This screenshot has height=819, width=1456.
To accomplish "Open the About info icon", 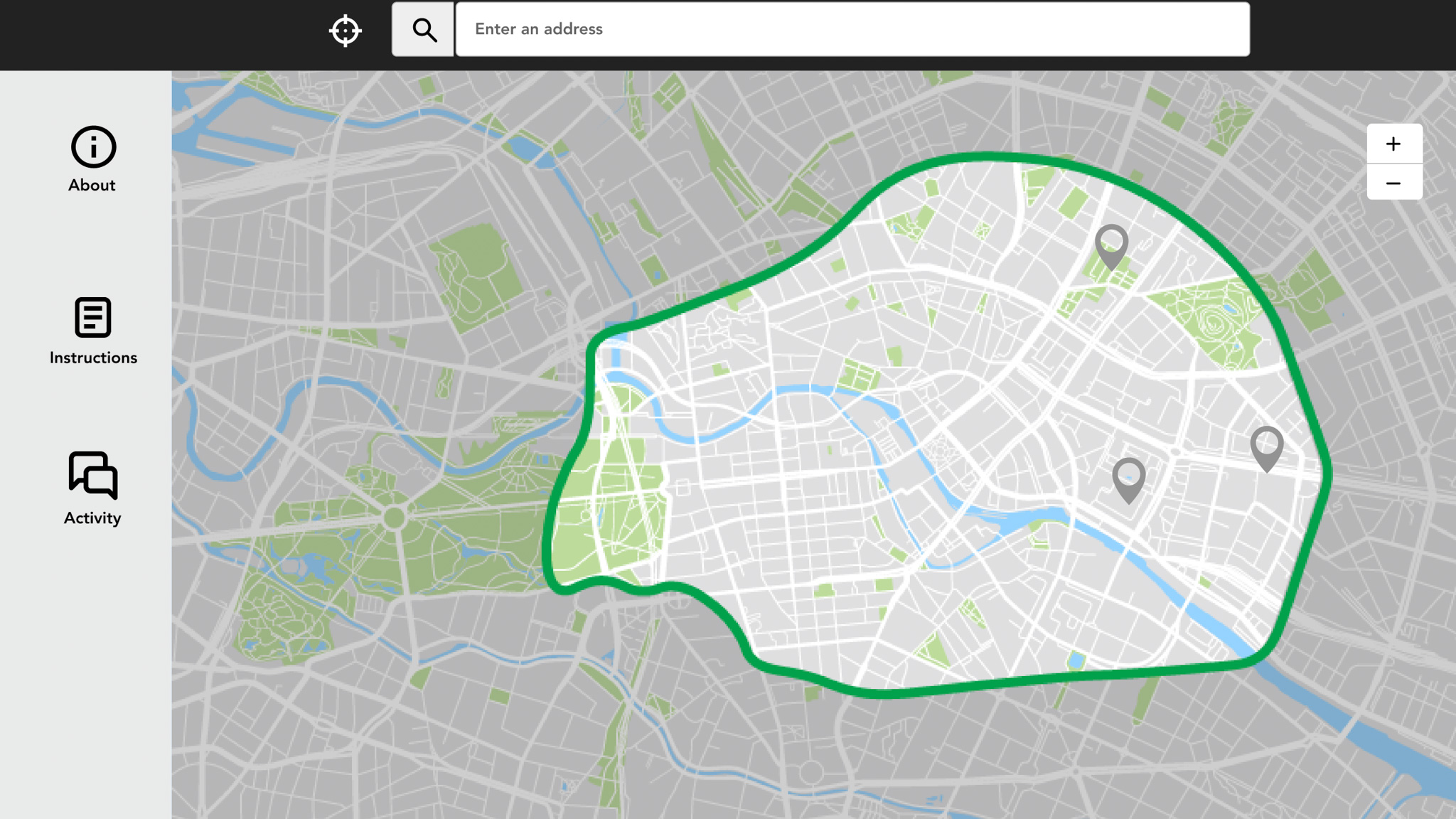I will (x=93, y=147).
